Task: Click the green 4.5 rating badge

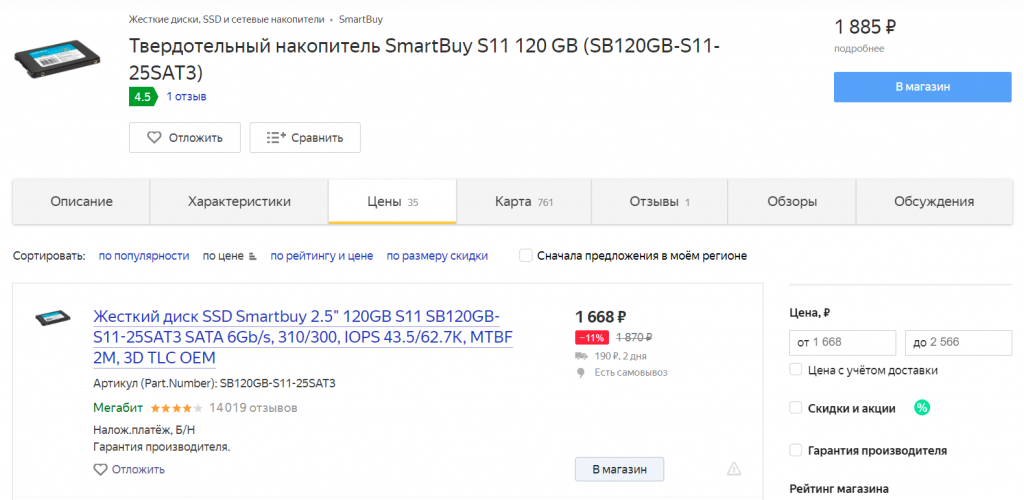Action: tap(142, 97)
